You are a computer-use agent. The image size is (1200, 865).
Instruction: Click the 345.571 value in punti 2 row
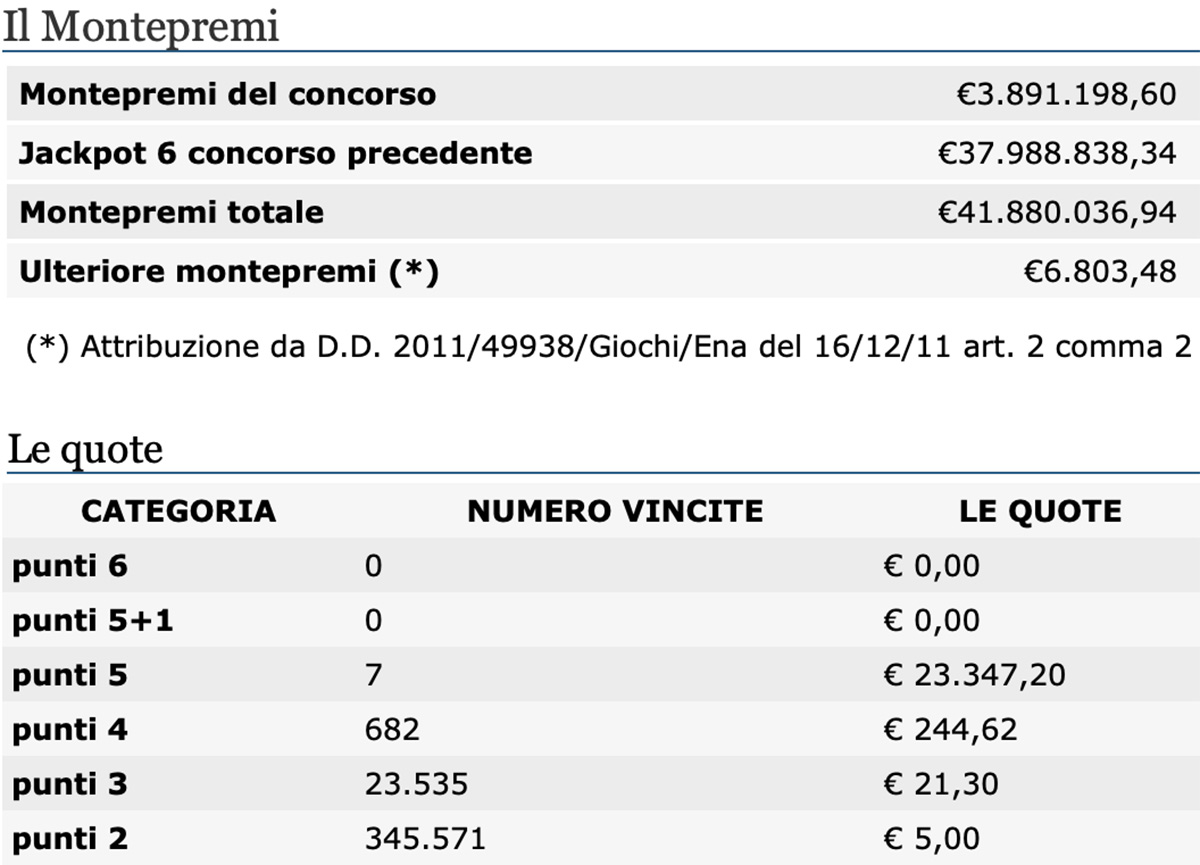point(425,837)
